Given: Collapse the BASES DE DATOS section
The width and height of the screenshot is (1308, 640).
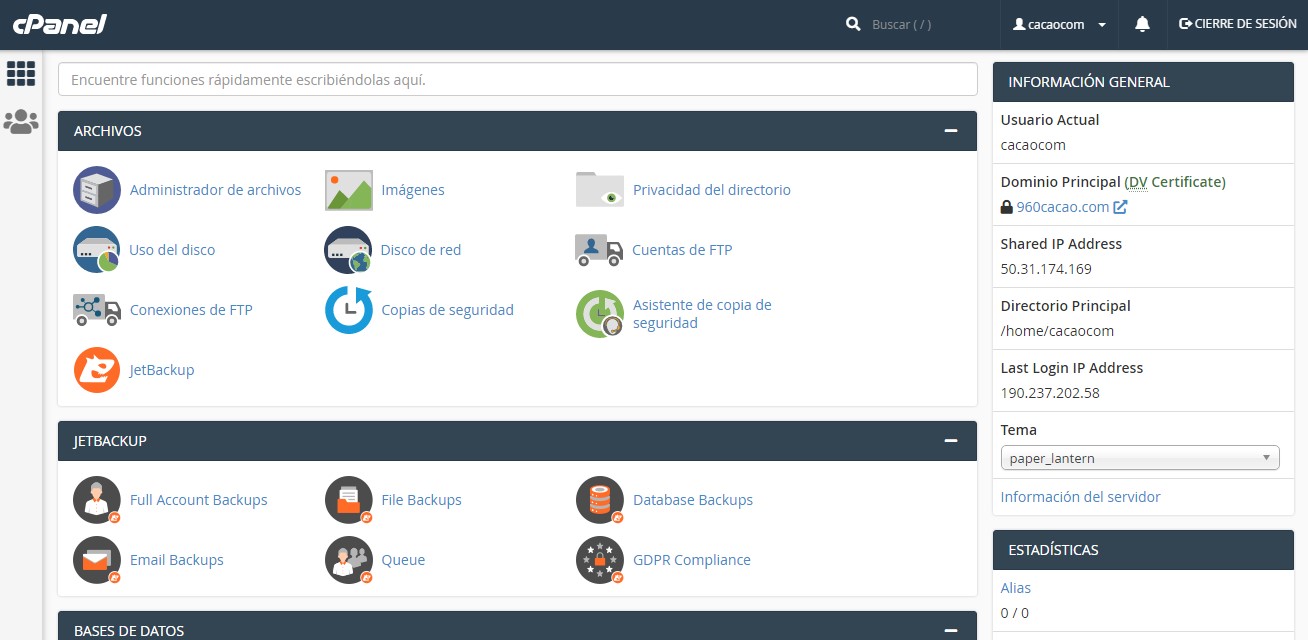Looking at the screenshot, I should 951,631.
